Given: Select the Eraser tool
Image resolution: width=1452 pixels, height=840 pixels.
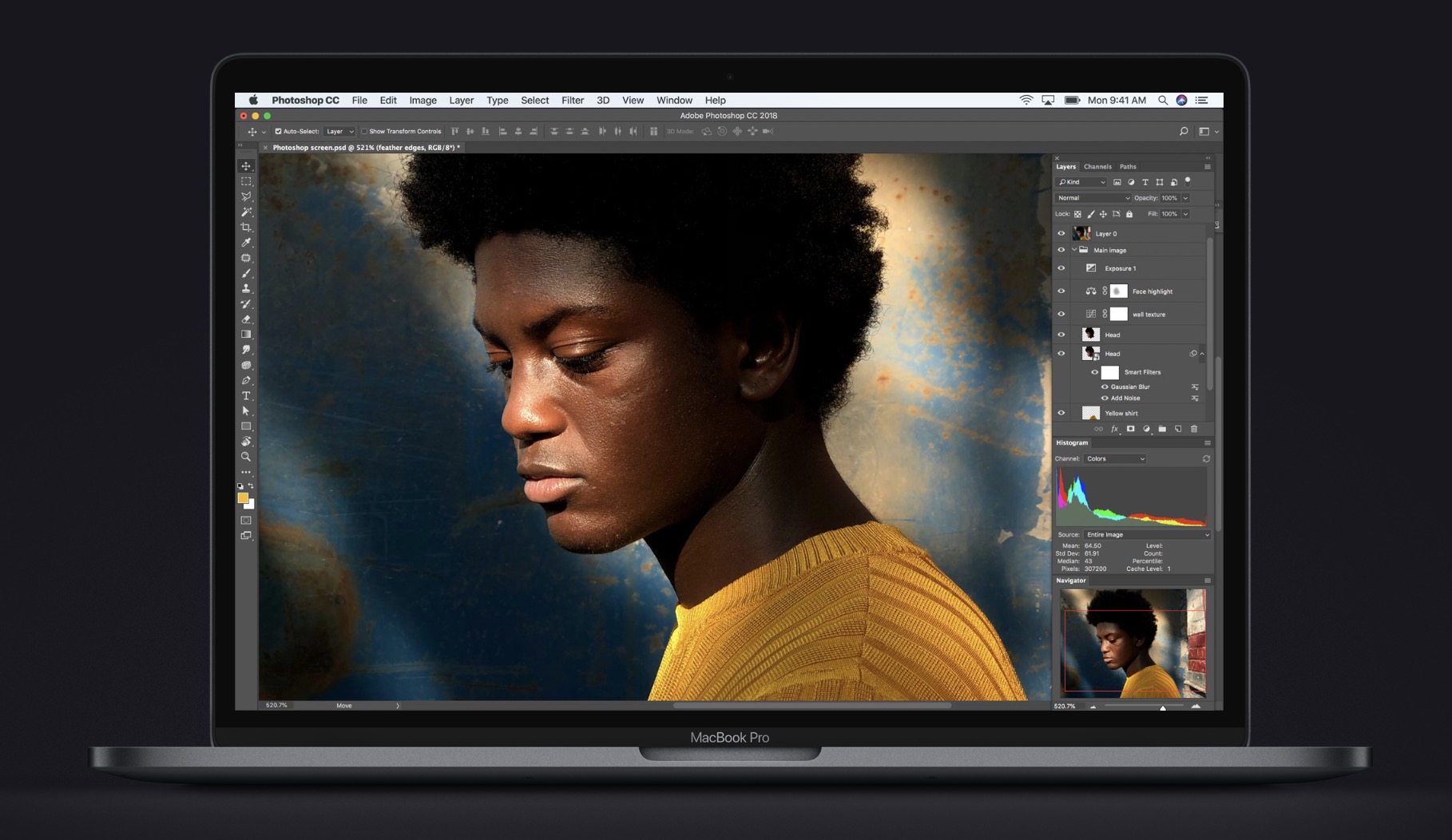Looking at the screenshot, I should pos(246,319).
